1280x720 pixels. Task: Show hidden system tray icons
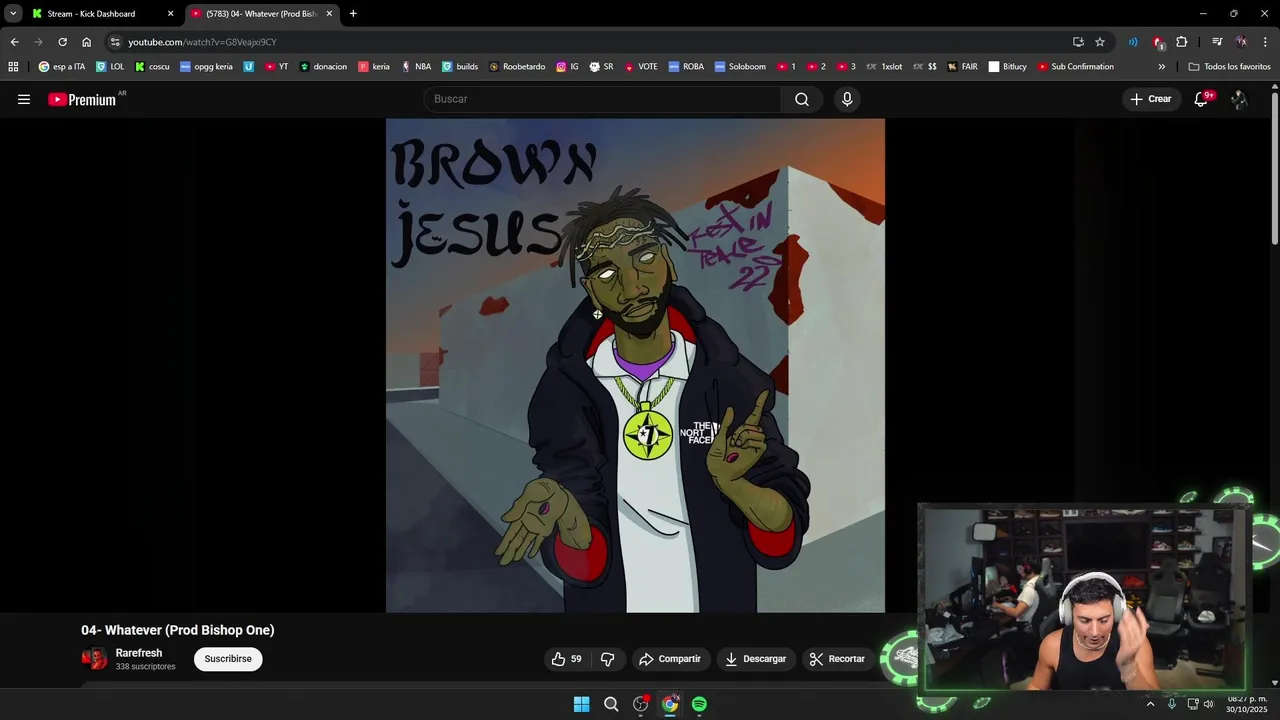[x=1150, y=704]
